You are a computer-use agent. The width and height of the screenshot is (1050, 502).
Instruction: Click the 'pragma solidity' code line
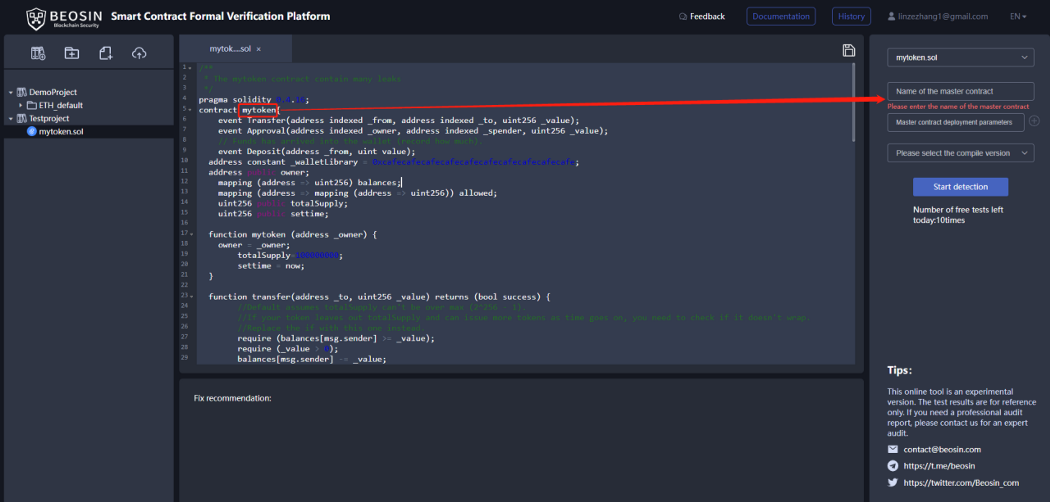pos(254,99)
